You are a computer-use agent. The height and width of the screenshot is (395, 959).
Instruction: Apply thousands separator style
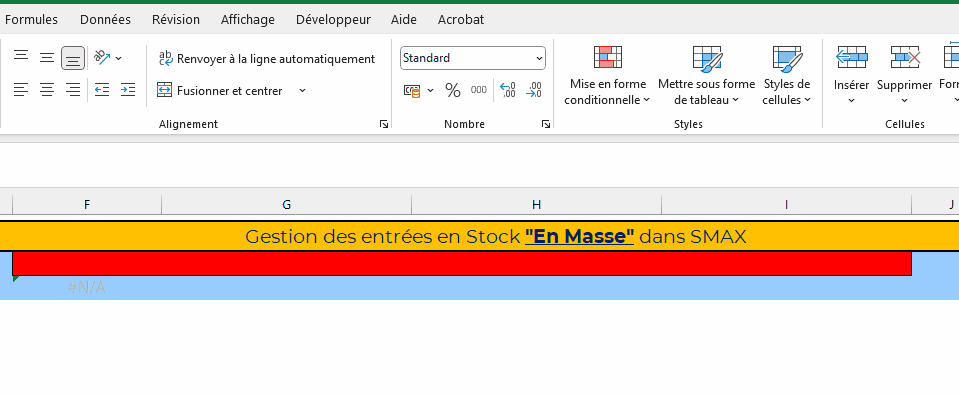(x=478, y=90)
